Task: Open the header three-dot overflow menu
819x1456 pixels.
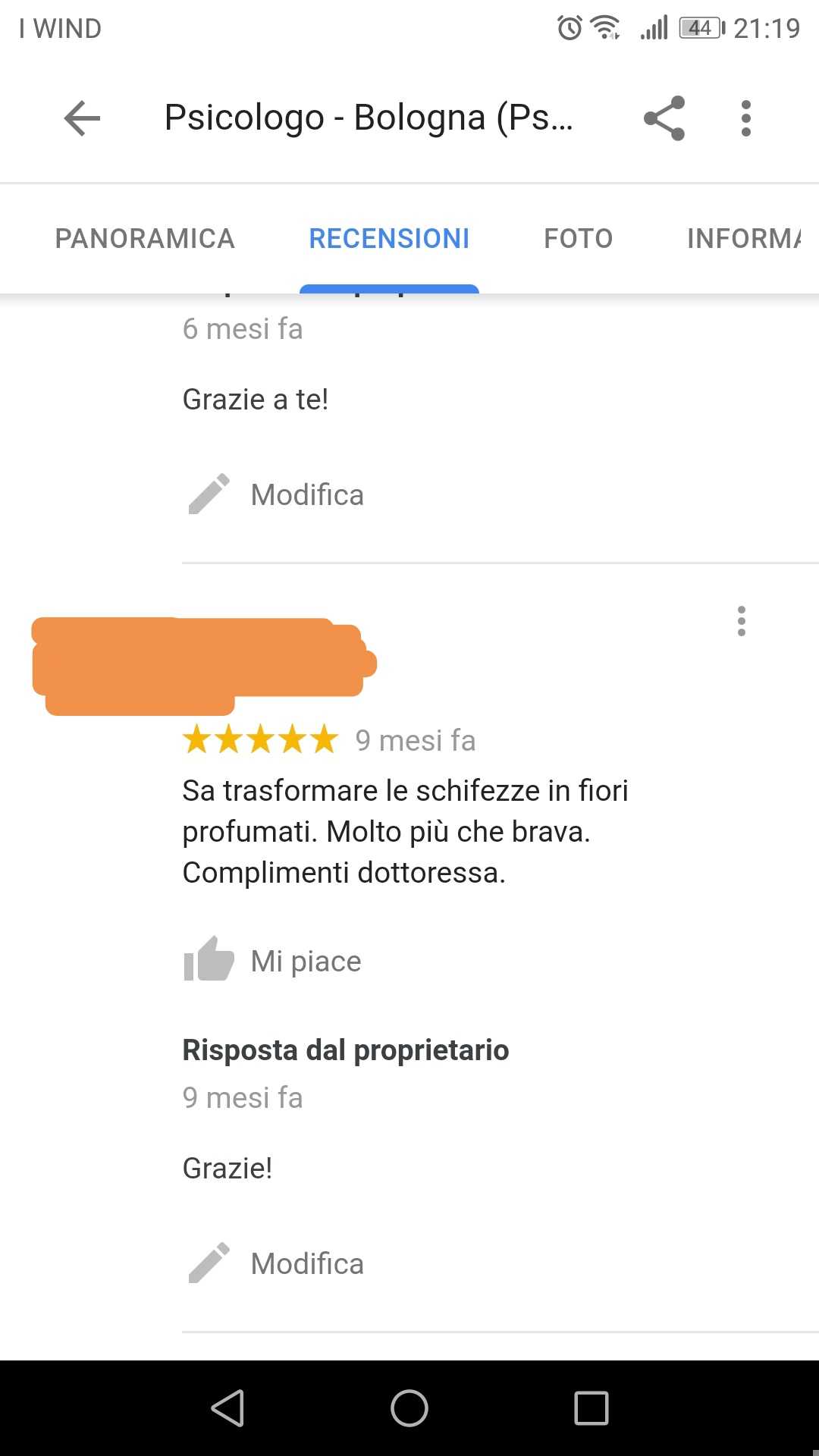Action: pyautogui.click(x=746, y=118)
